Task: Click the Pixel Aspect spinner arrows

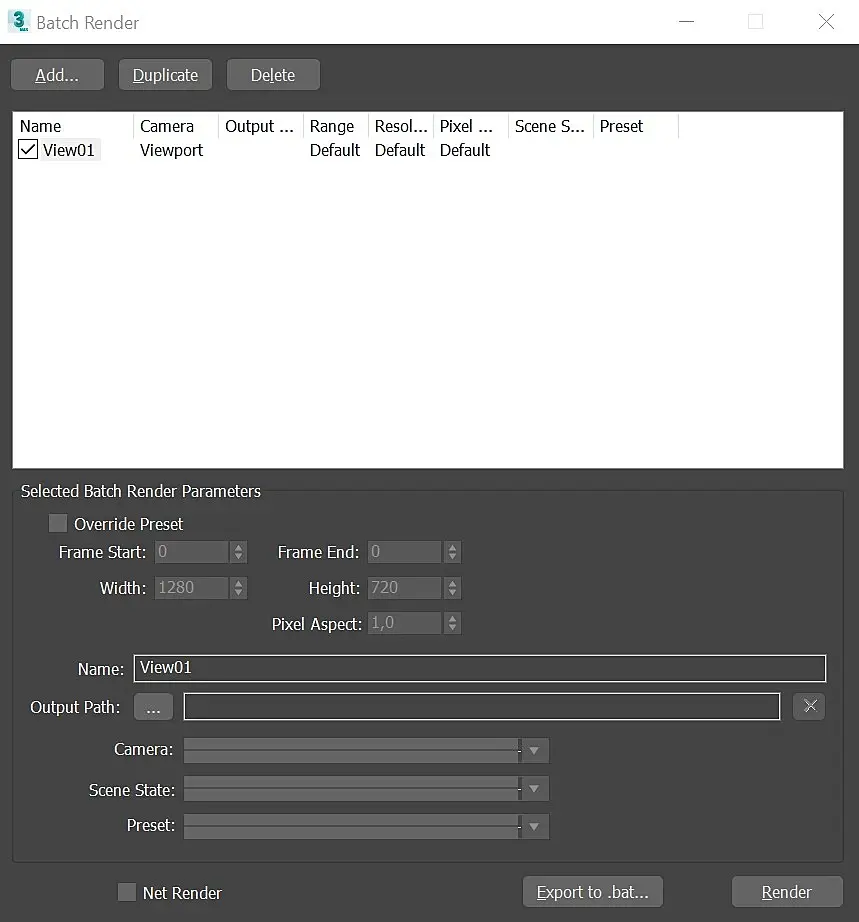Action: click(x=452, y=623)
